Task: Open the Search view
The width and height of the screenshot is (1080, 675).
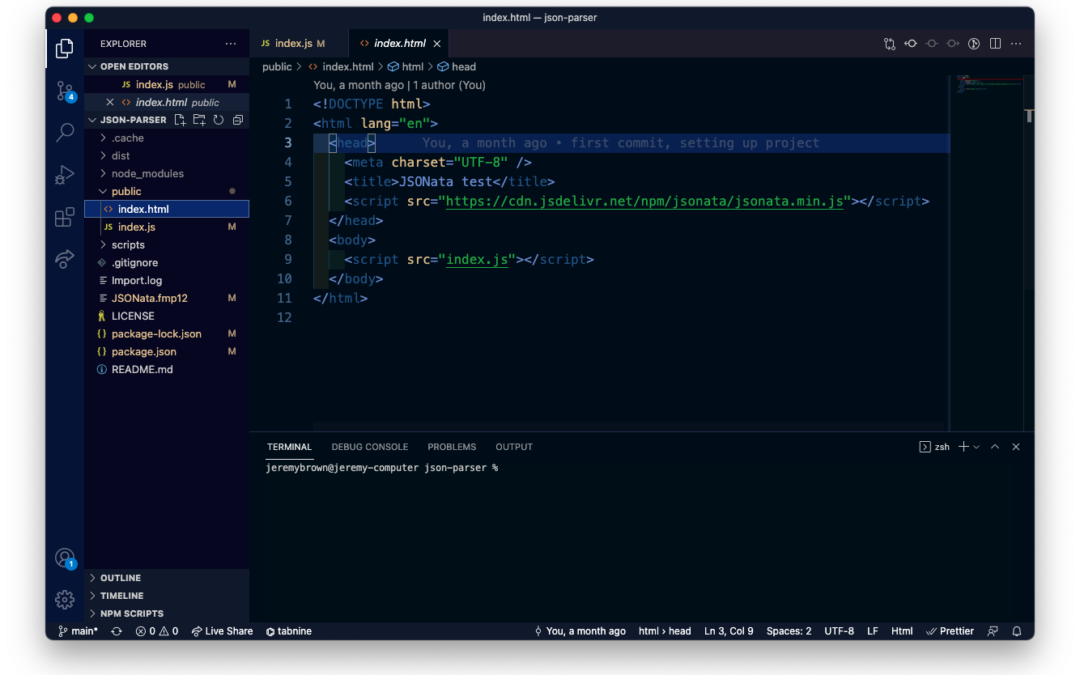Action: 65,132
